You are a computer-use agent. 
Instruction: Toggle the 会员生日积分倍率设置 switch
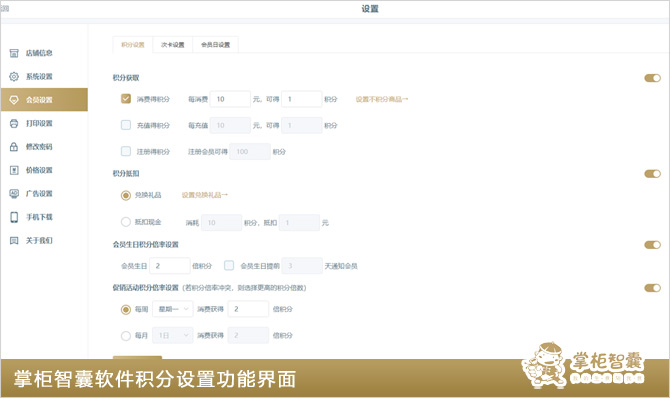[652, 245]
